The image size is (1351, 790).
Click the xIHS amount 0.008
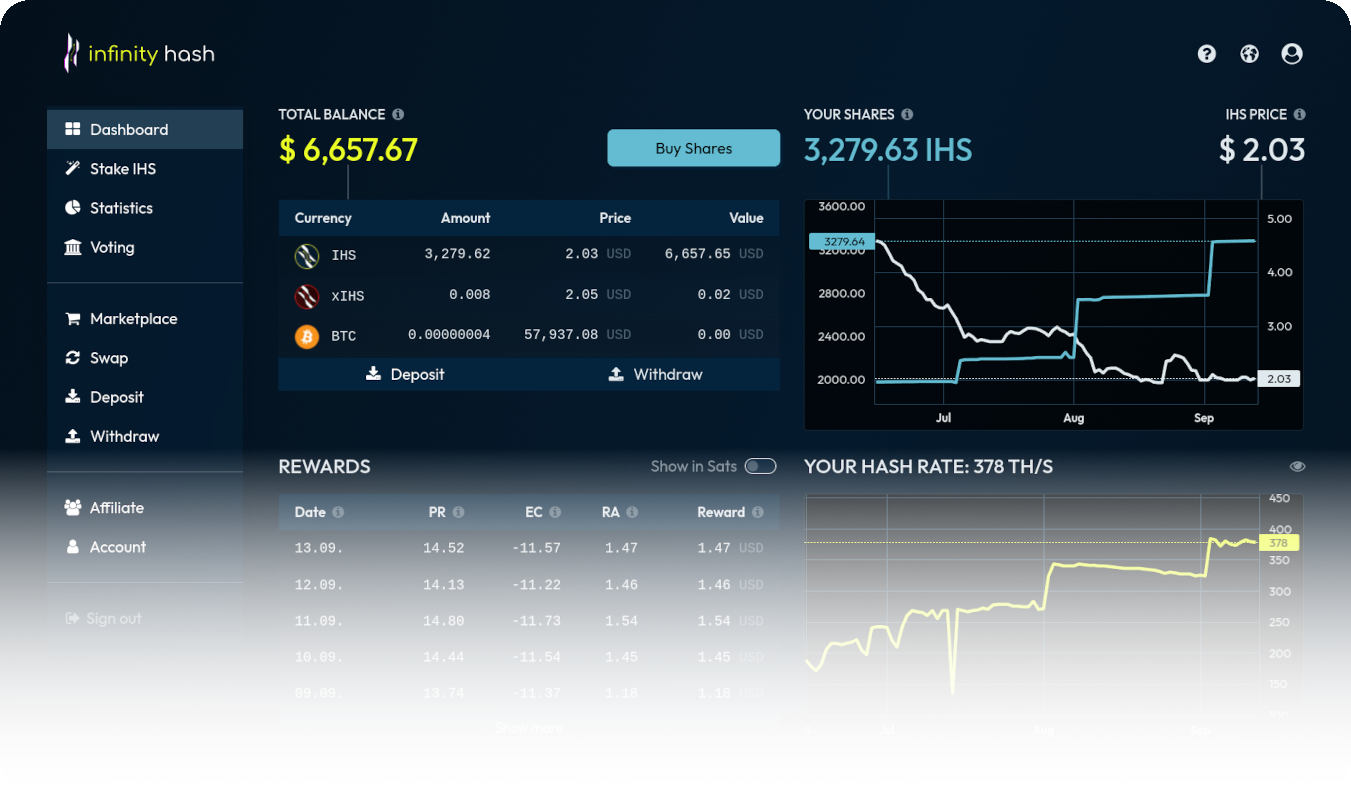[x=470, y=294]
